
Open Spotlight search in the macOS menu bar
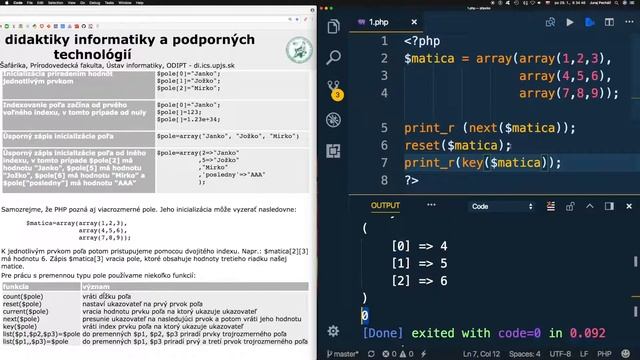(616, 2)
